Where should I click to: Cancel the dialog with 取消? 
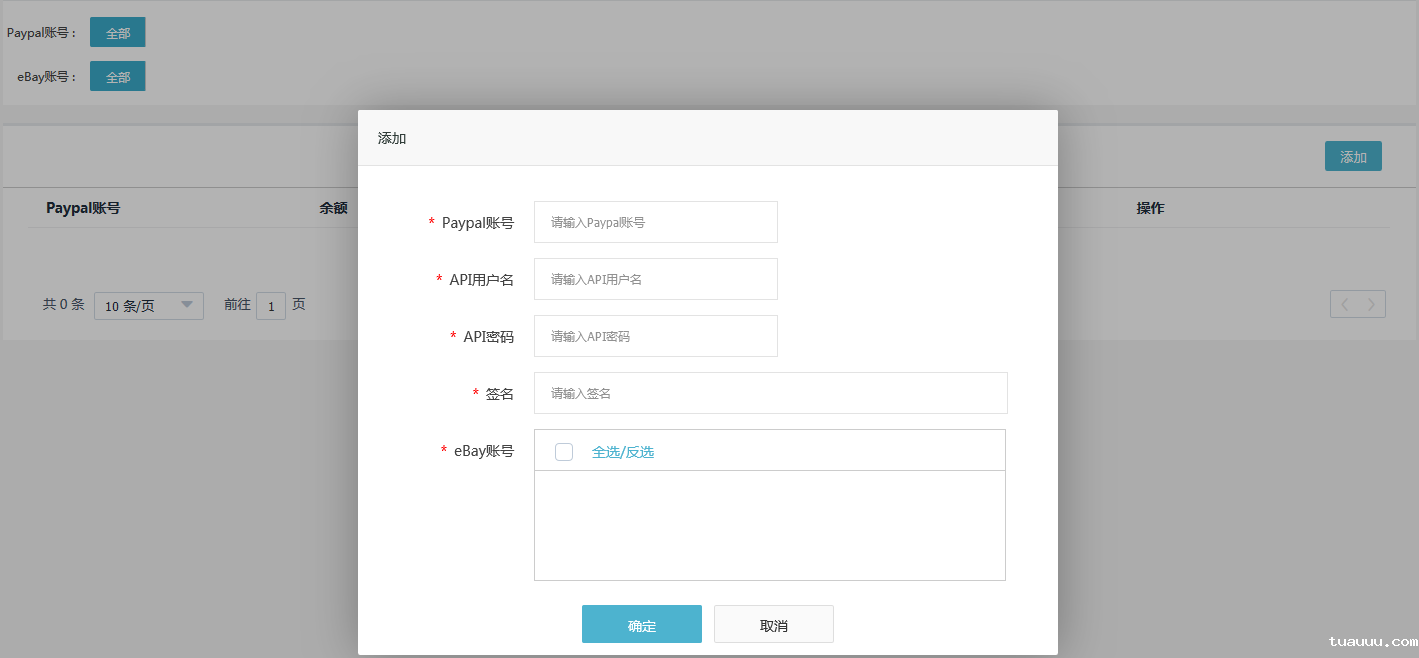(773, 625)
